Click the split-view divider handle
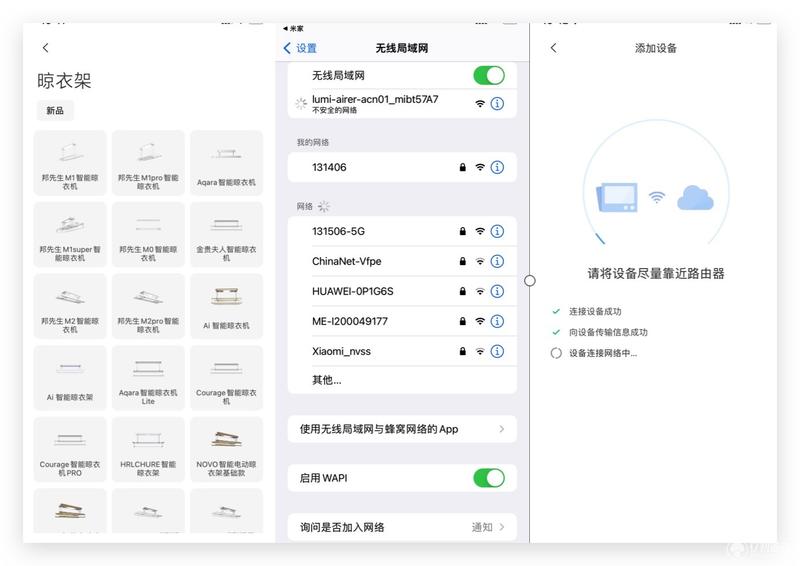This screenshot has width=800, height=566. coord(530,281)
